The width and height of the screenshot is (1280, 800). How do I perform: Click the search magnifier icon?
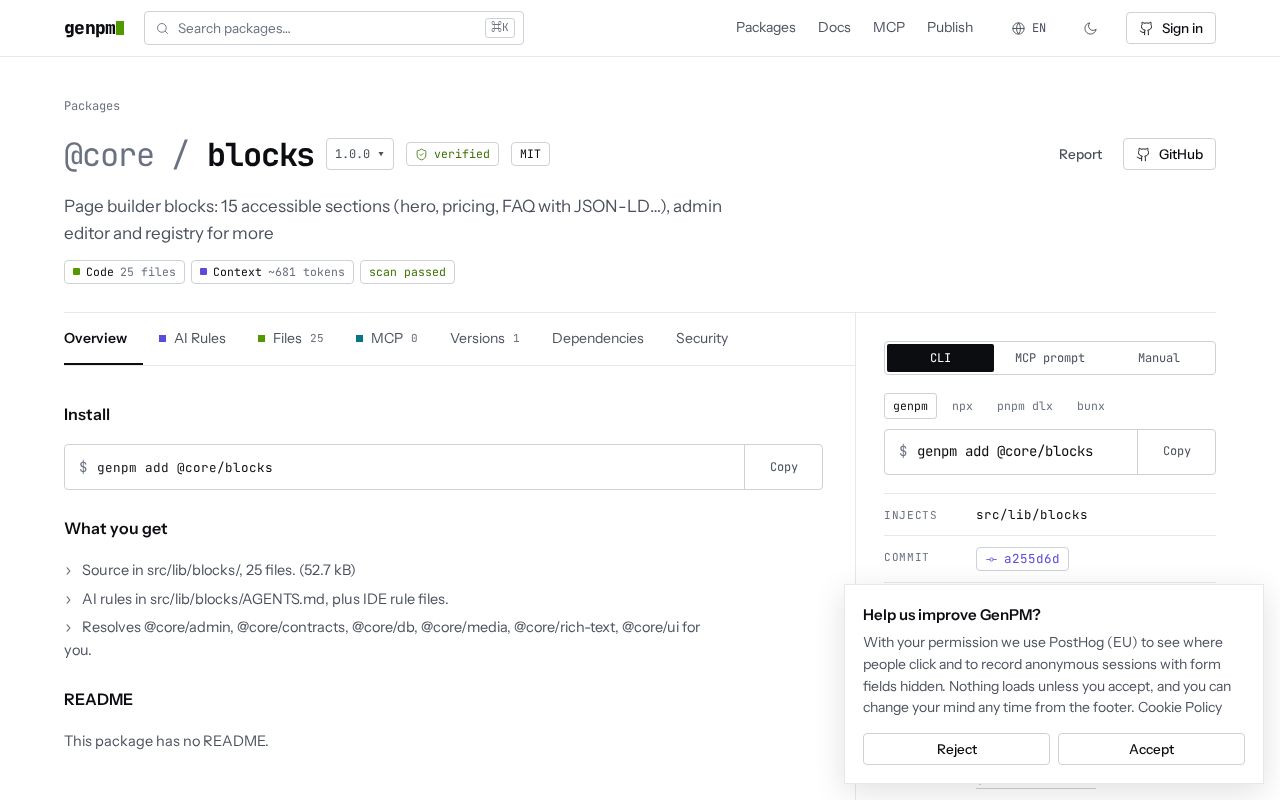(x=162, y=28)
